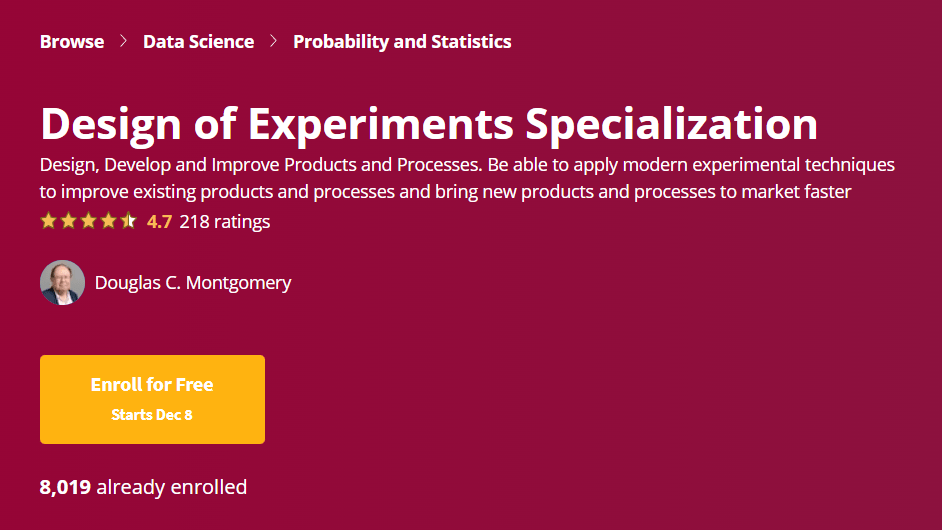The image size is (942, 530).
Task: Click the 4.7 rating score
Action: 159,222
